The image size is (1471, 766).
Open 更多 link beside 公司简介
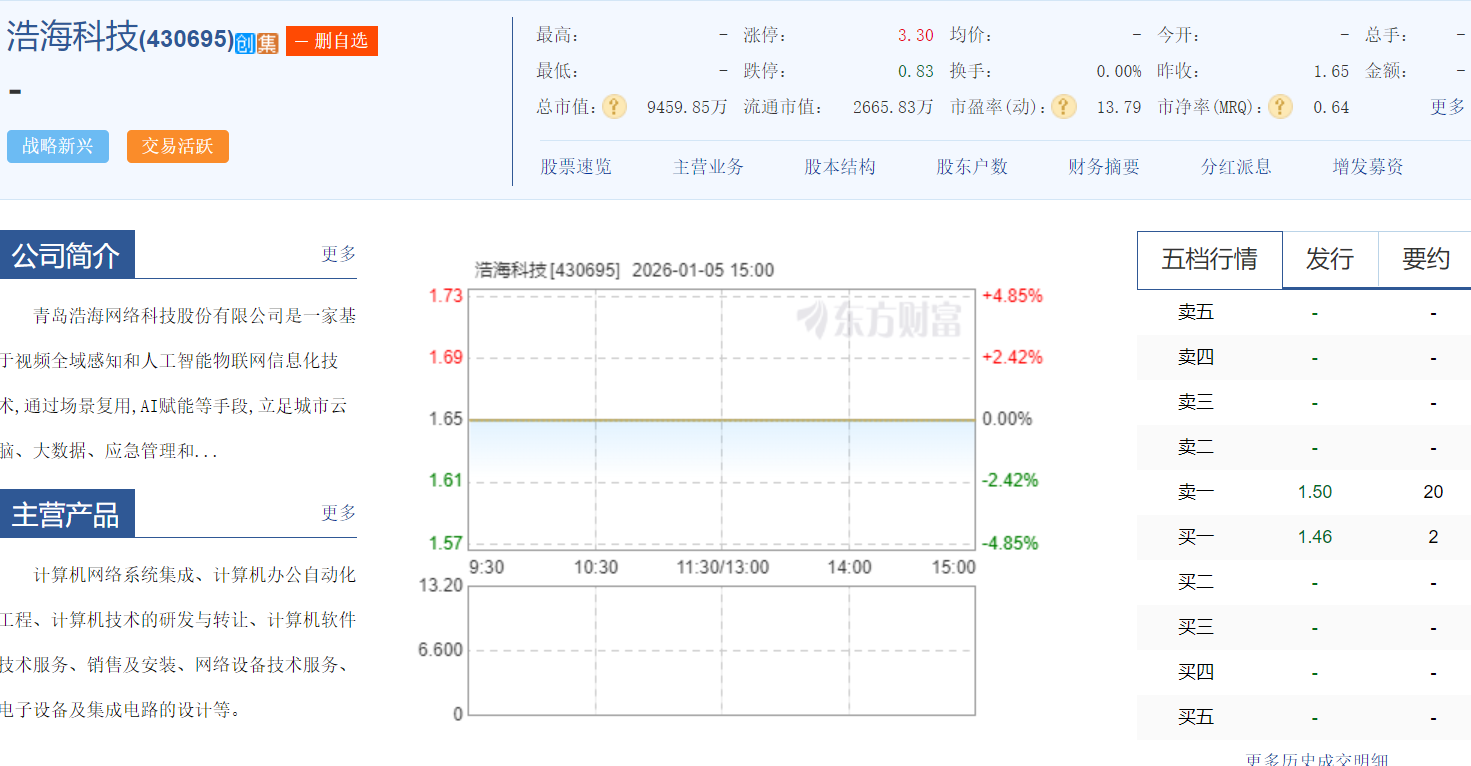[339, 254]
